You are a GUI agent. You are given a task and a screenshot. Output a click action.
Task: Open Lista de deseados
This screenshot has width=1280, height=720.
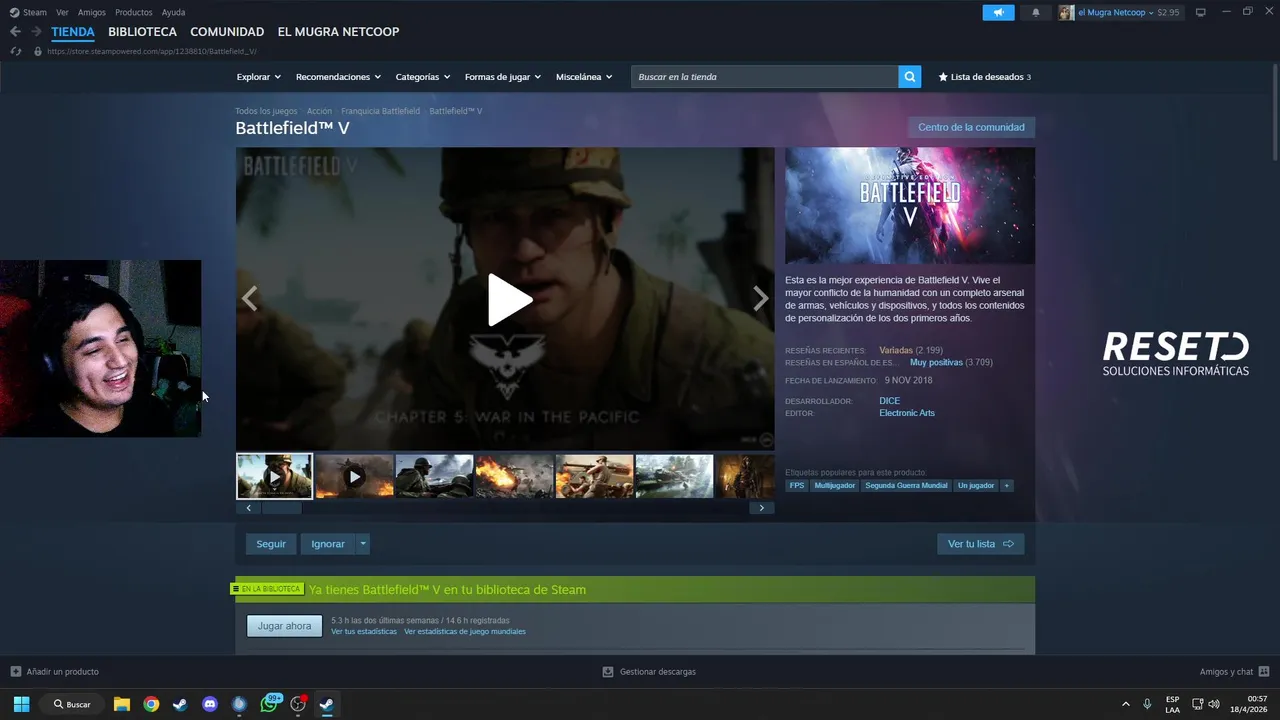(984, 77)
